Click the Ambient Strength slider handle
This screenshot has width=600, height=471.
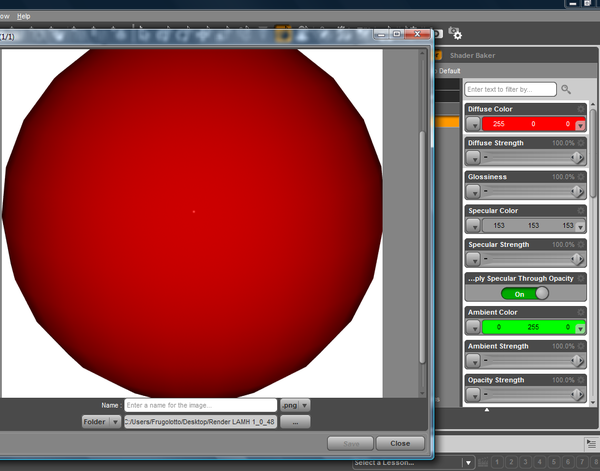click(x=577, y=360)
